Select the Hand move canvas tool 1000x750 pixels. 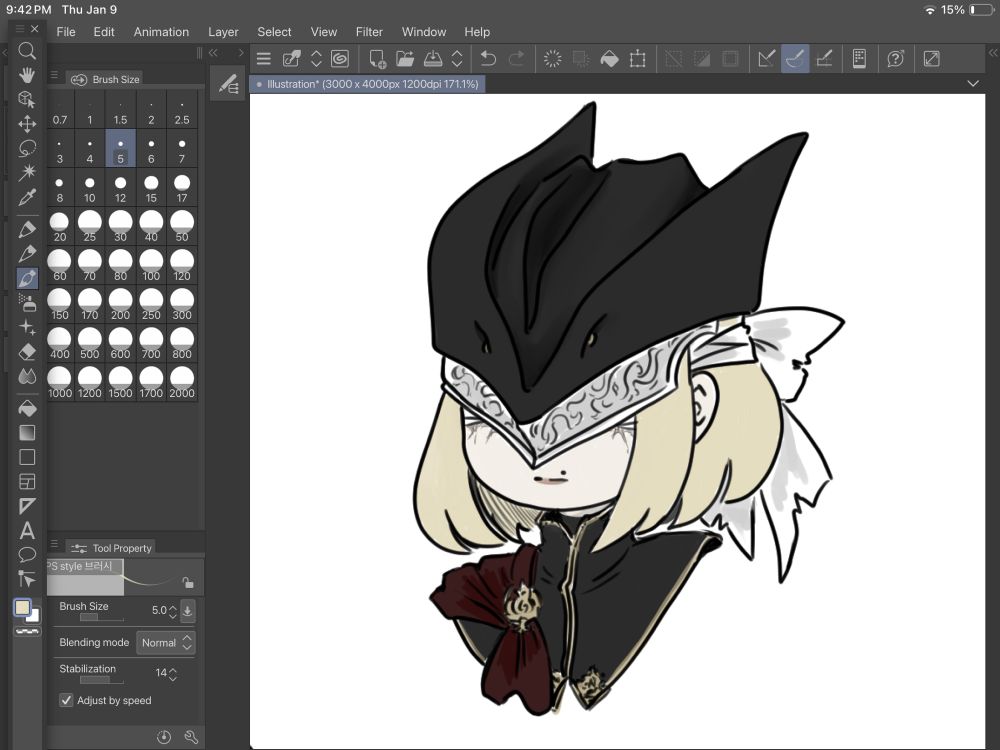coord(27,75)
